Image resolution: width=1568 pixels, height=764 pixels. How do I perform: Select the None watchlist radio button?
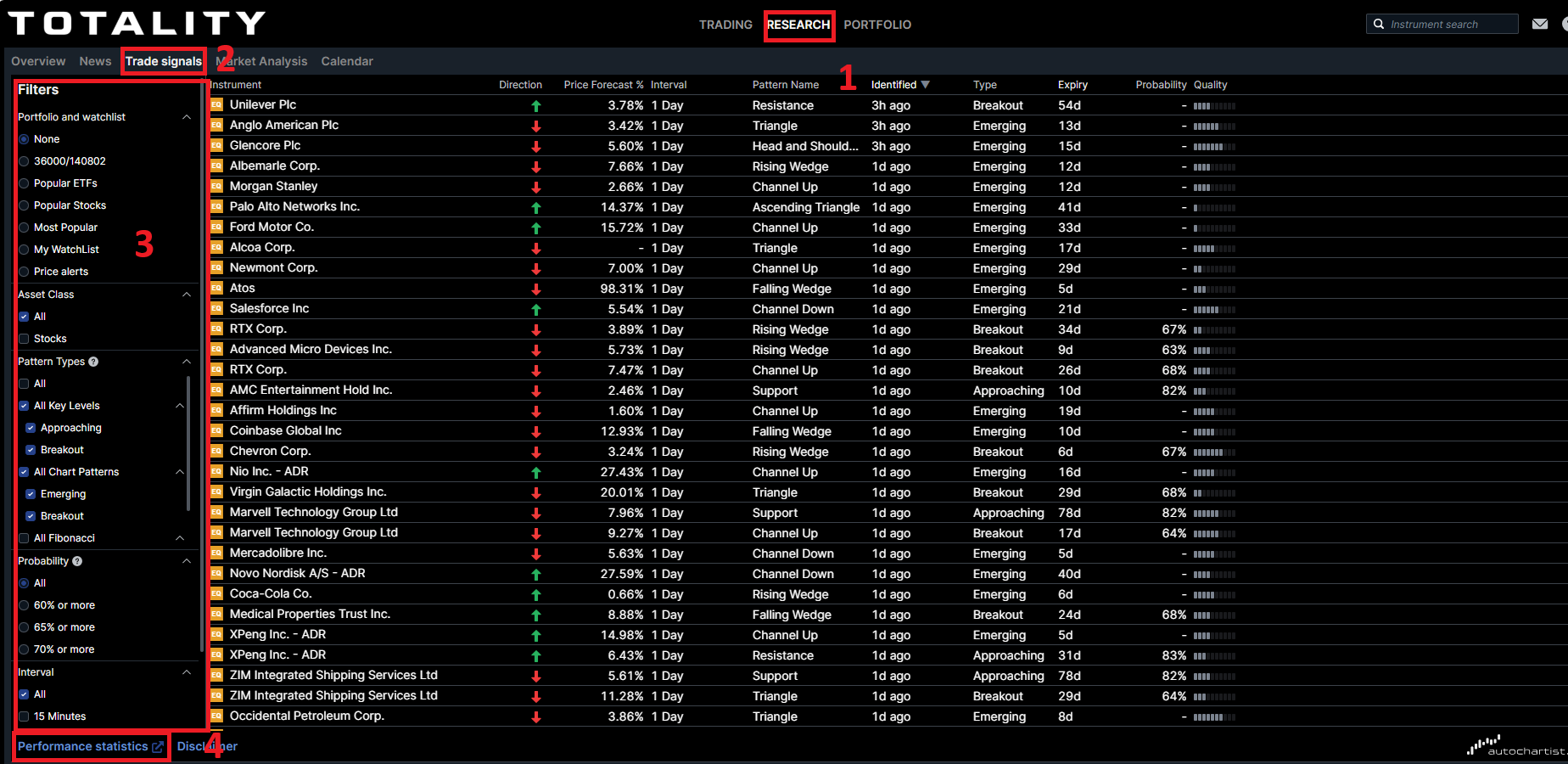pos(24,139)
